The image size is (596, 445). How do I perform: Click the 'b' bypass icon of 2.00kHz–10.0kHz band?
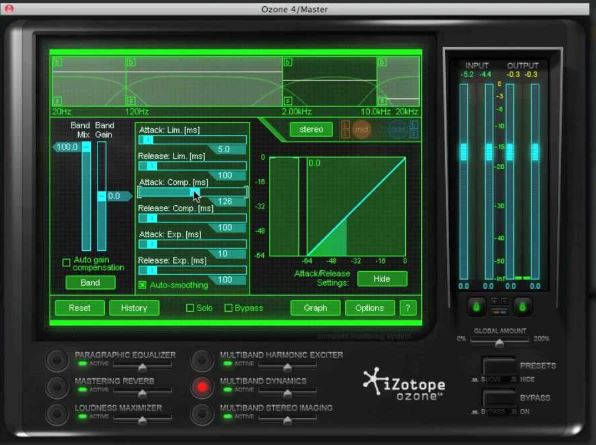tap(288, 62)
